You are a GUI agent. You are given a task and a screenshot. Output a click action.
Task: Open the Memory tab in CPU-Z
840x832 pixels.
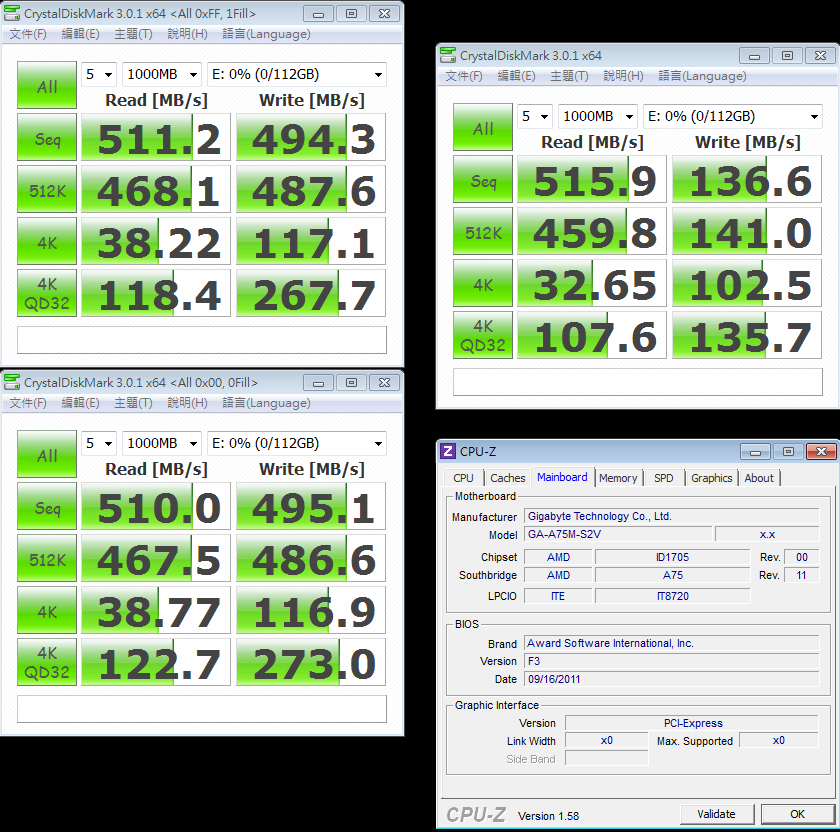pyautogui.click(x=618, y=478)
